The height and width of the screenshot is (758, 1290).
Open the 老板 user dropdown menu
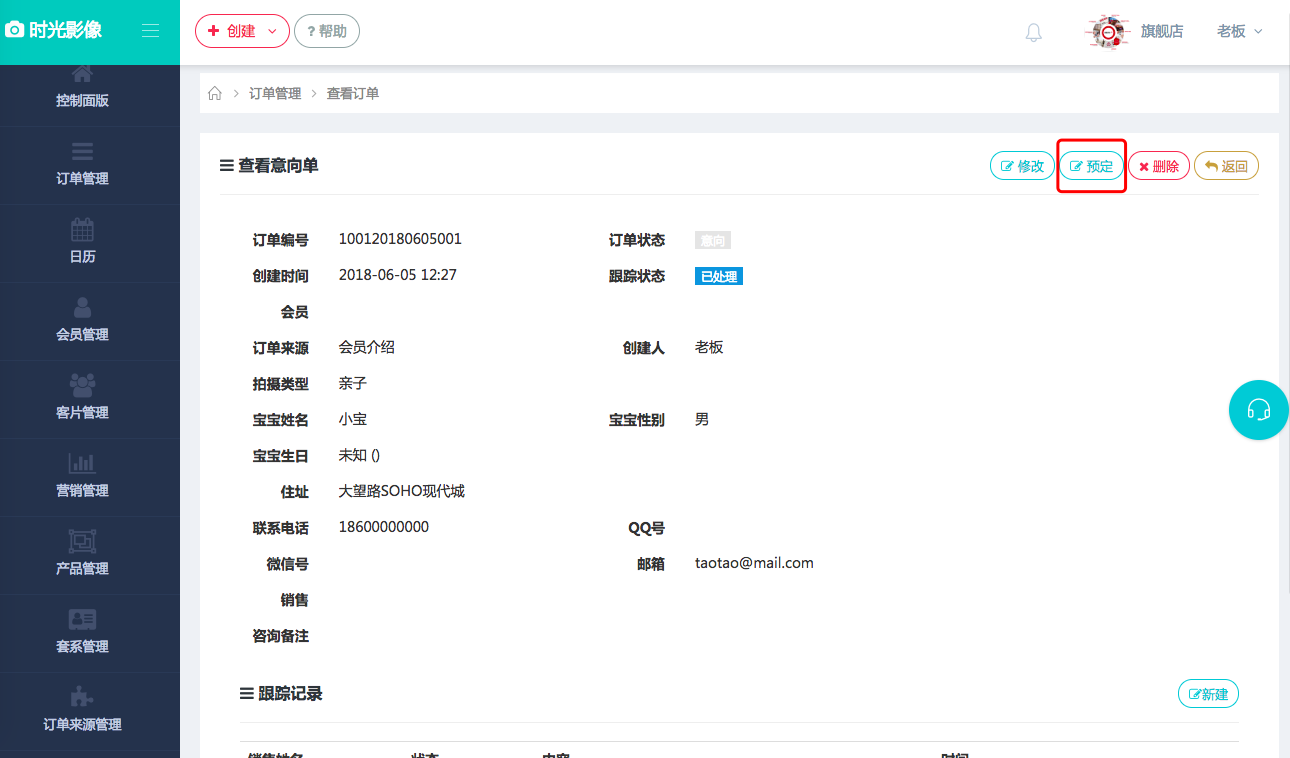pyautogui.click(x=1239, y=31)
